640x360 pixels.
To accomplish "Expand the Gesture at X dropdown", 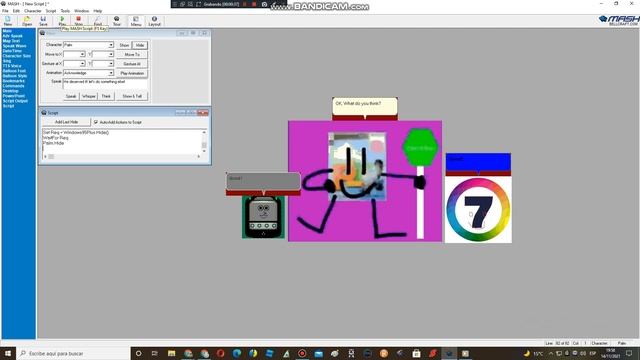I will pos(82,64).
